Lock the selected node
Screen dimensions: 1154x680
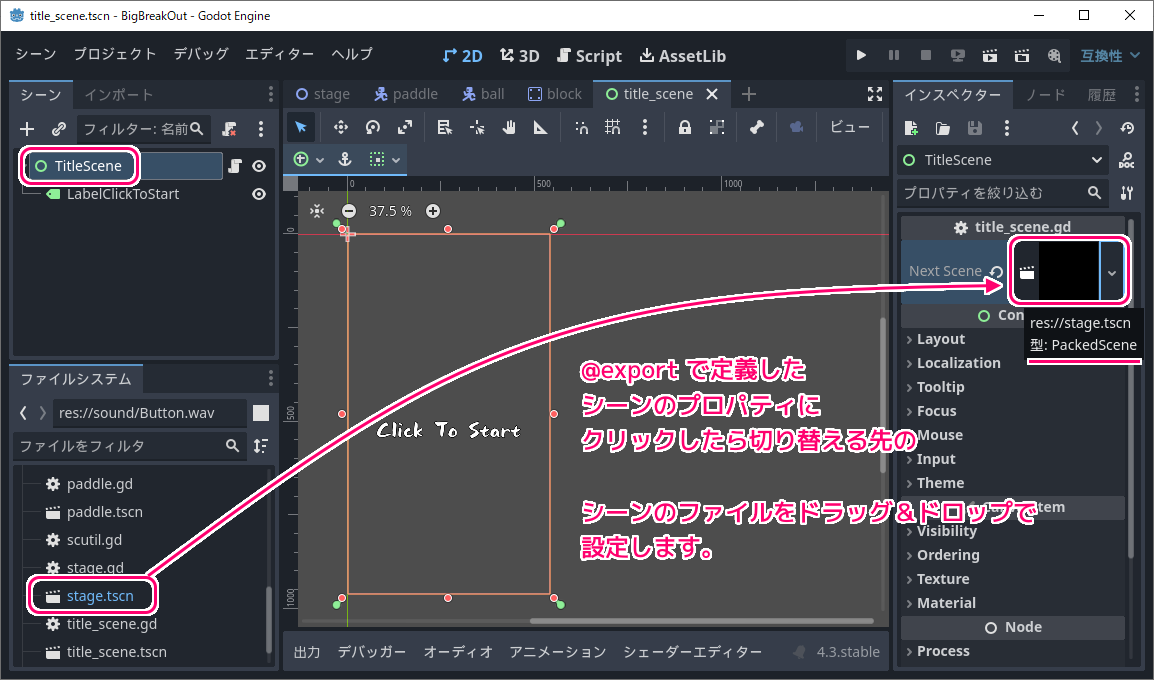(x=684, y=127)
